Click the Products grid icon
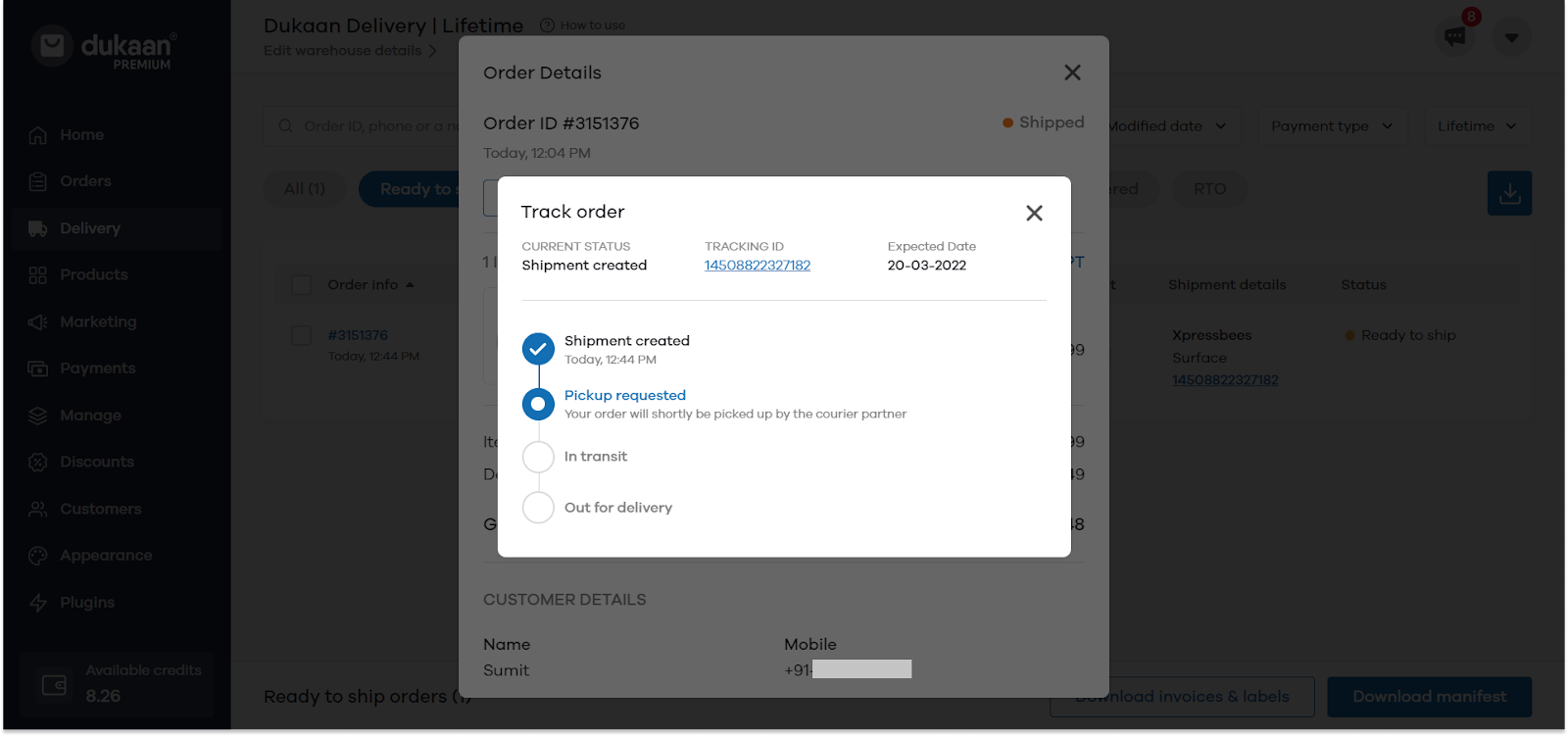1568x736 pixels. 38,275
